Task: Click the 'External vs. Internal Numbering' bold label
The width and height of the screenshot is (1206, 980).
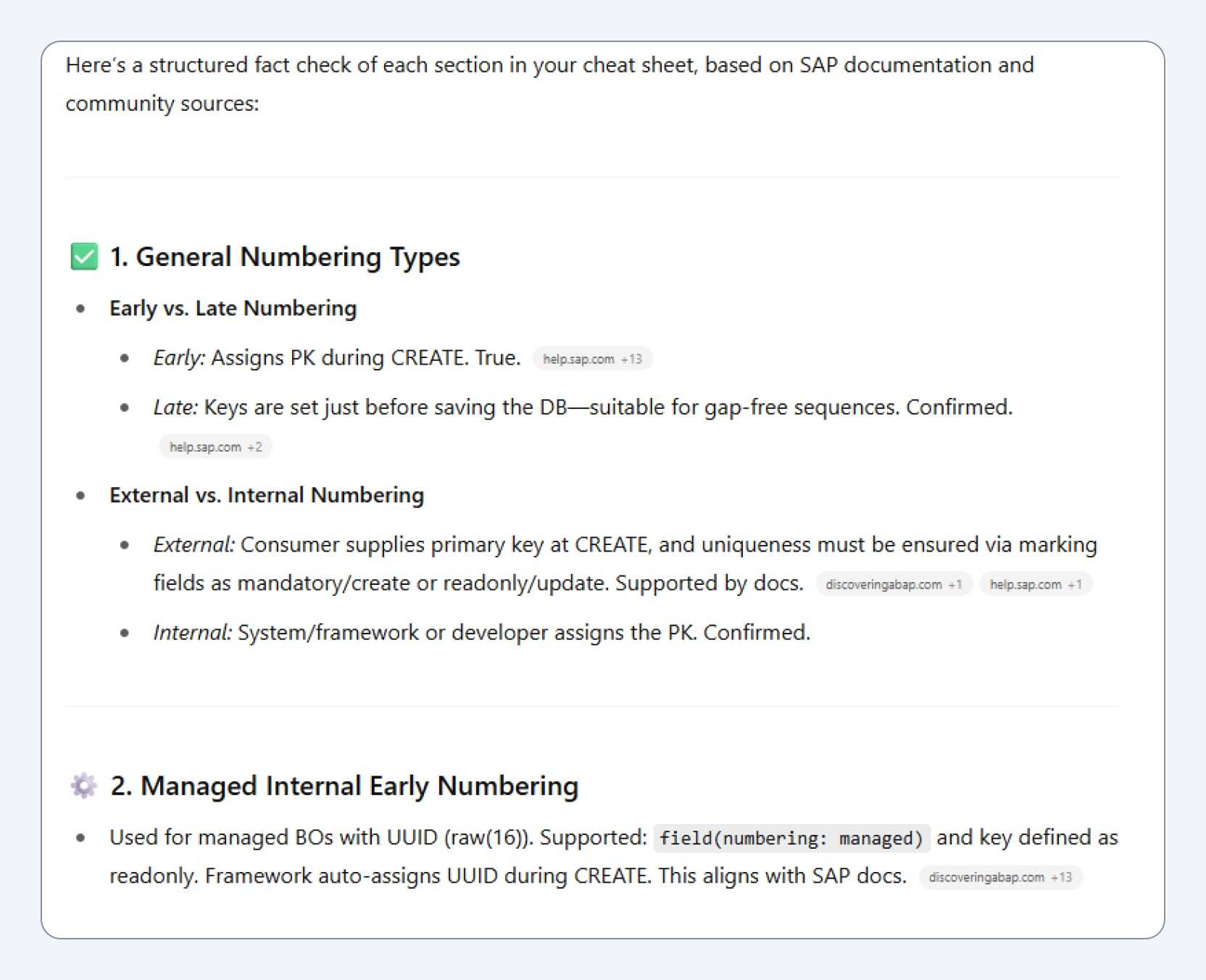Action: pyautogui.click(x=267, y=495)
